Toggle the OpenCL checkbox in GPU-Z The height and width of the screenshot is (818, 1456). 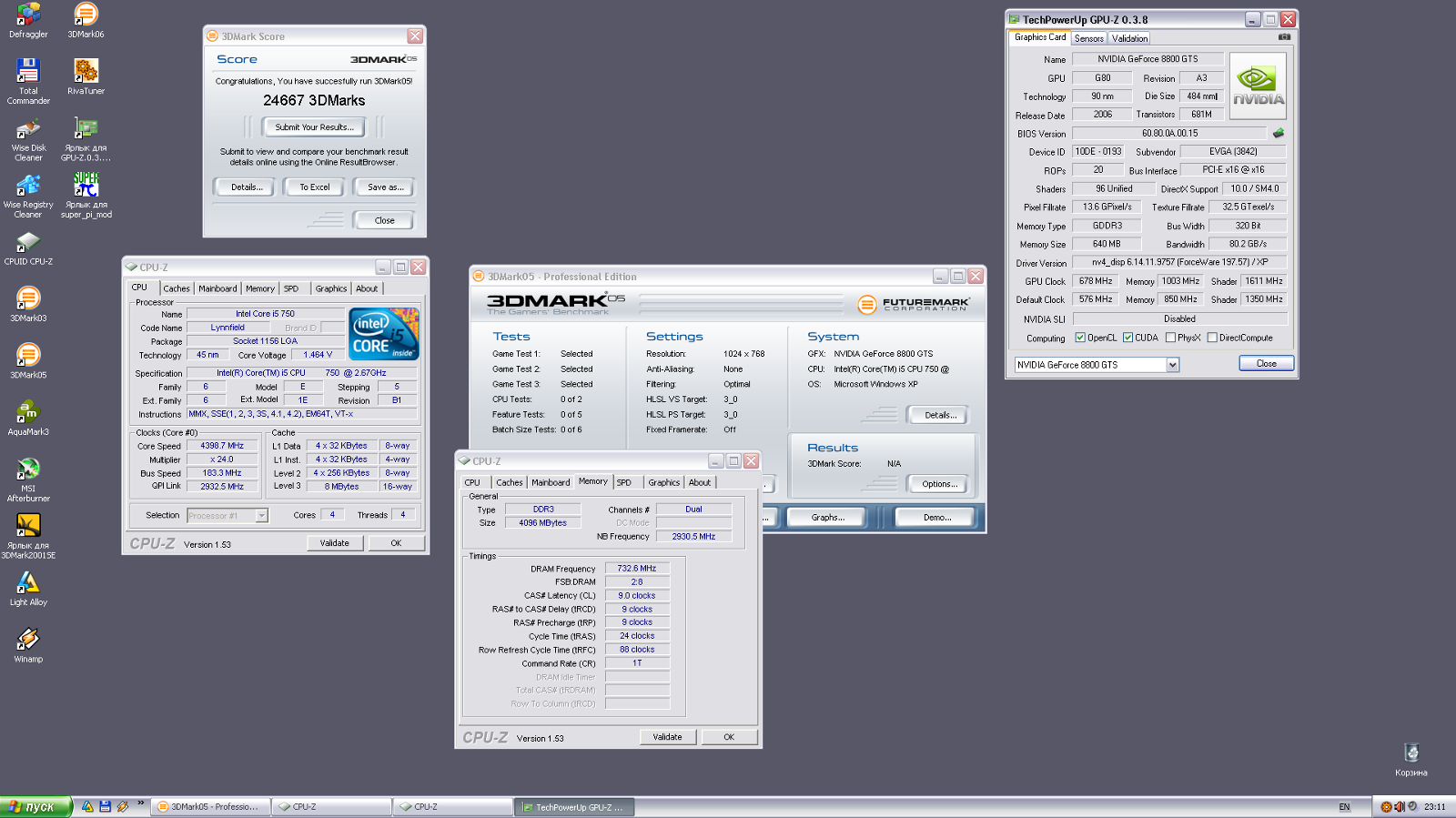1080,338
